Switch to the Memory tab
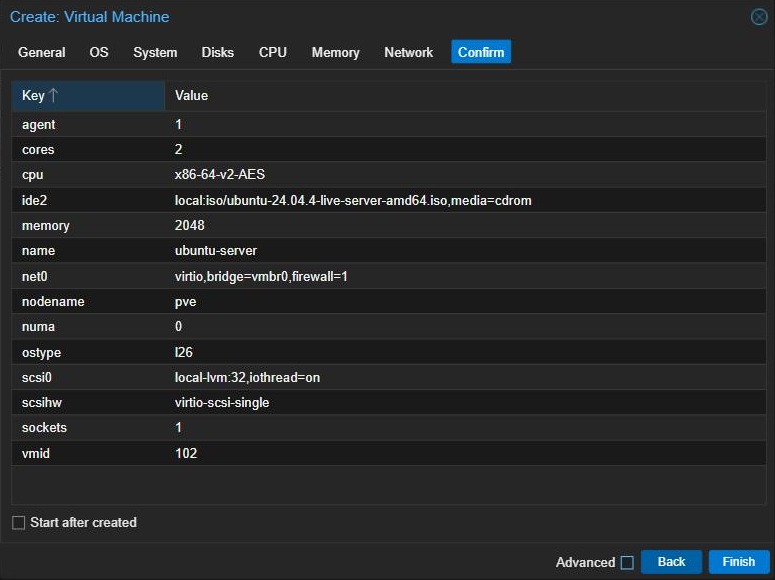 [336, 52]
